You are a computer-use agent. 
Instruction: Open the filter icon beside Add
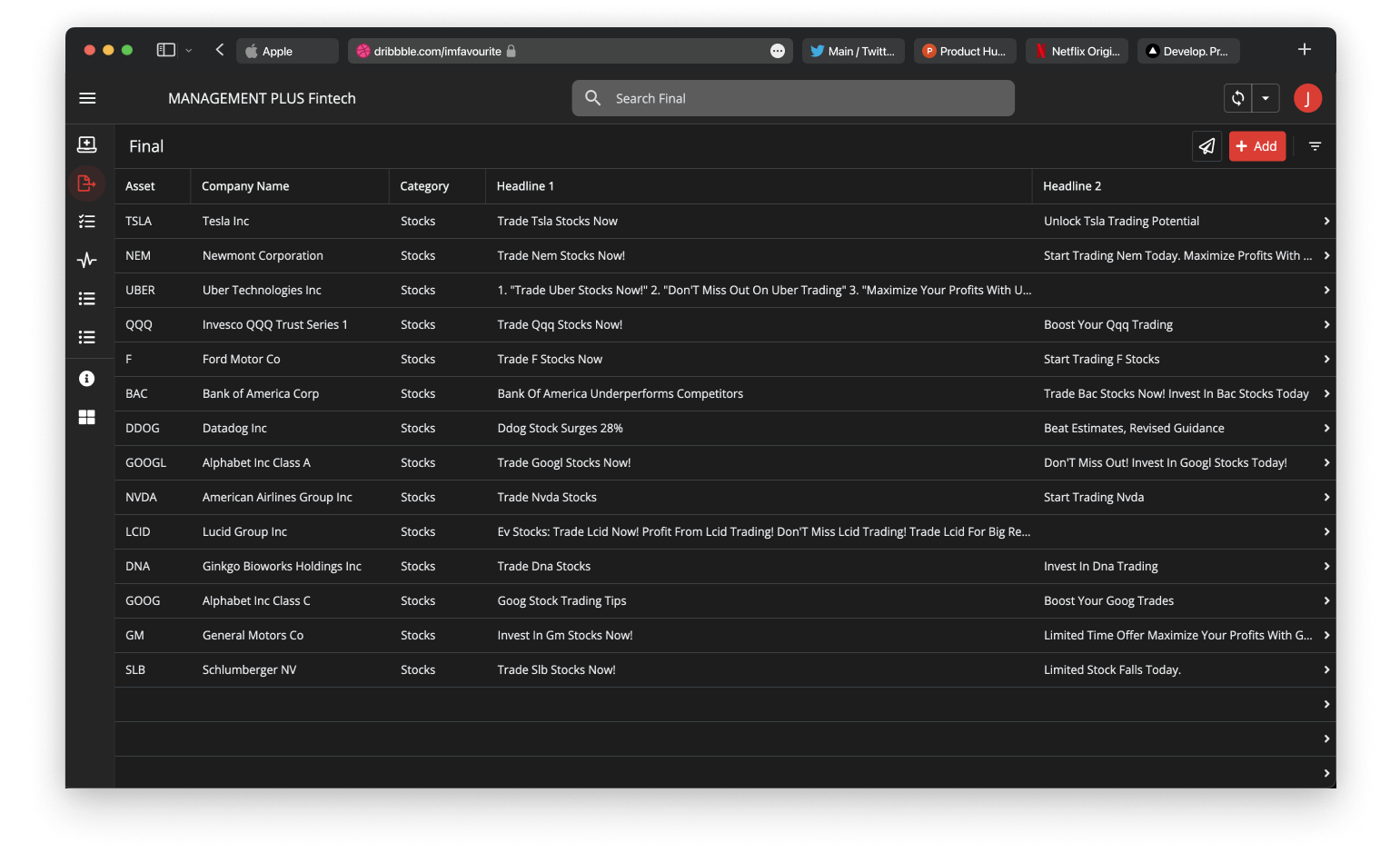pos(1315,146)
